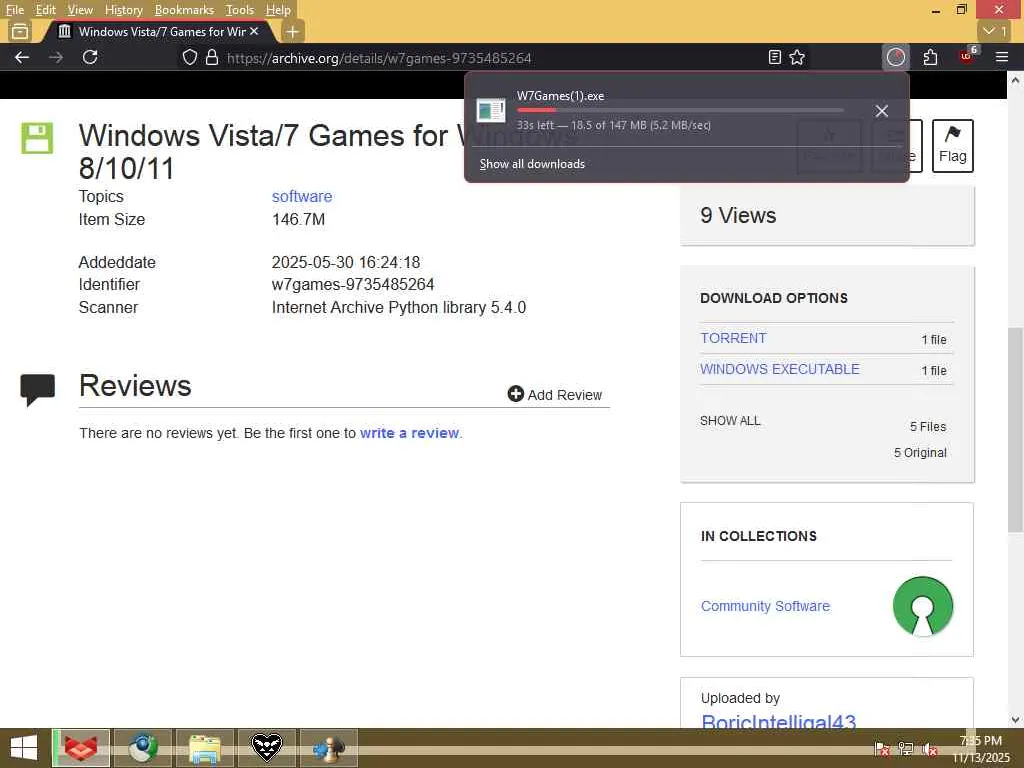Open the Firefox hamburger application menu
Image resolution: width=1024 pixels, height=768 pixels.
coord(1002,57)
